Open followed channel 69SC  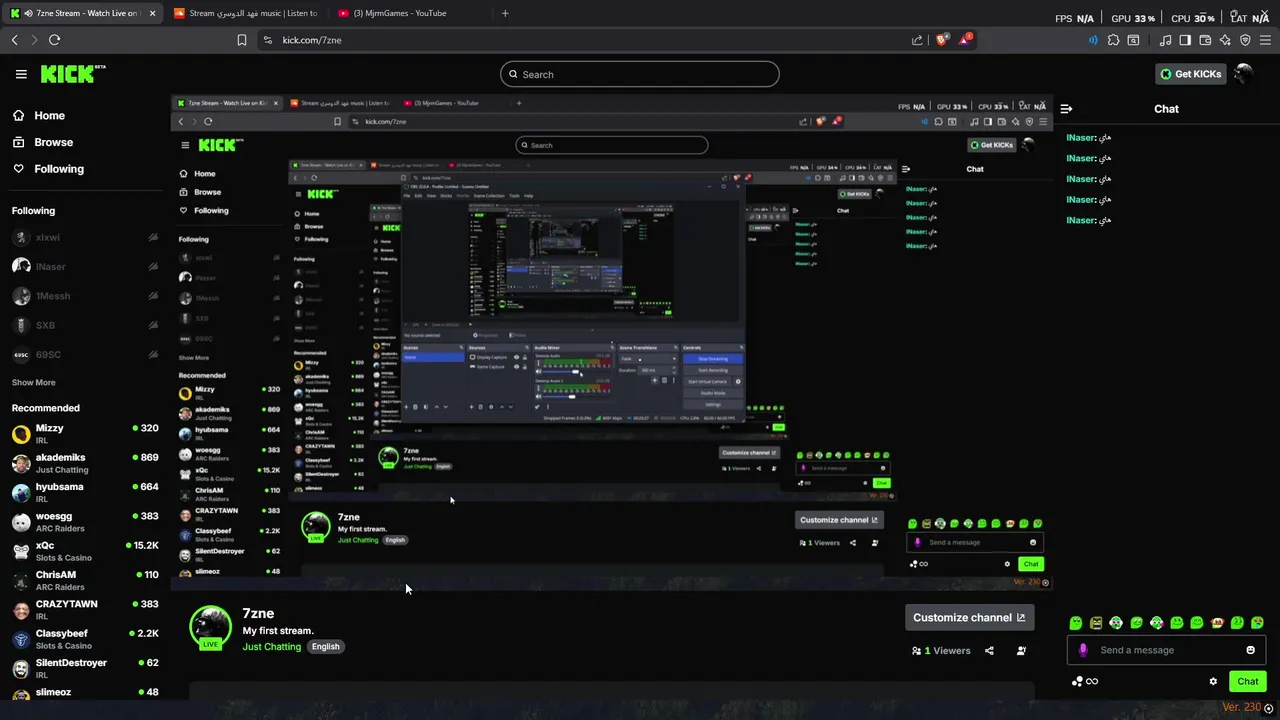(x=84, y=355)
